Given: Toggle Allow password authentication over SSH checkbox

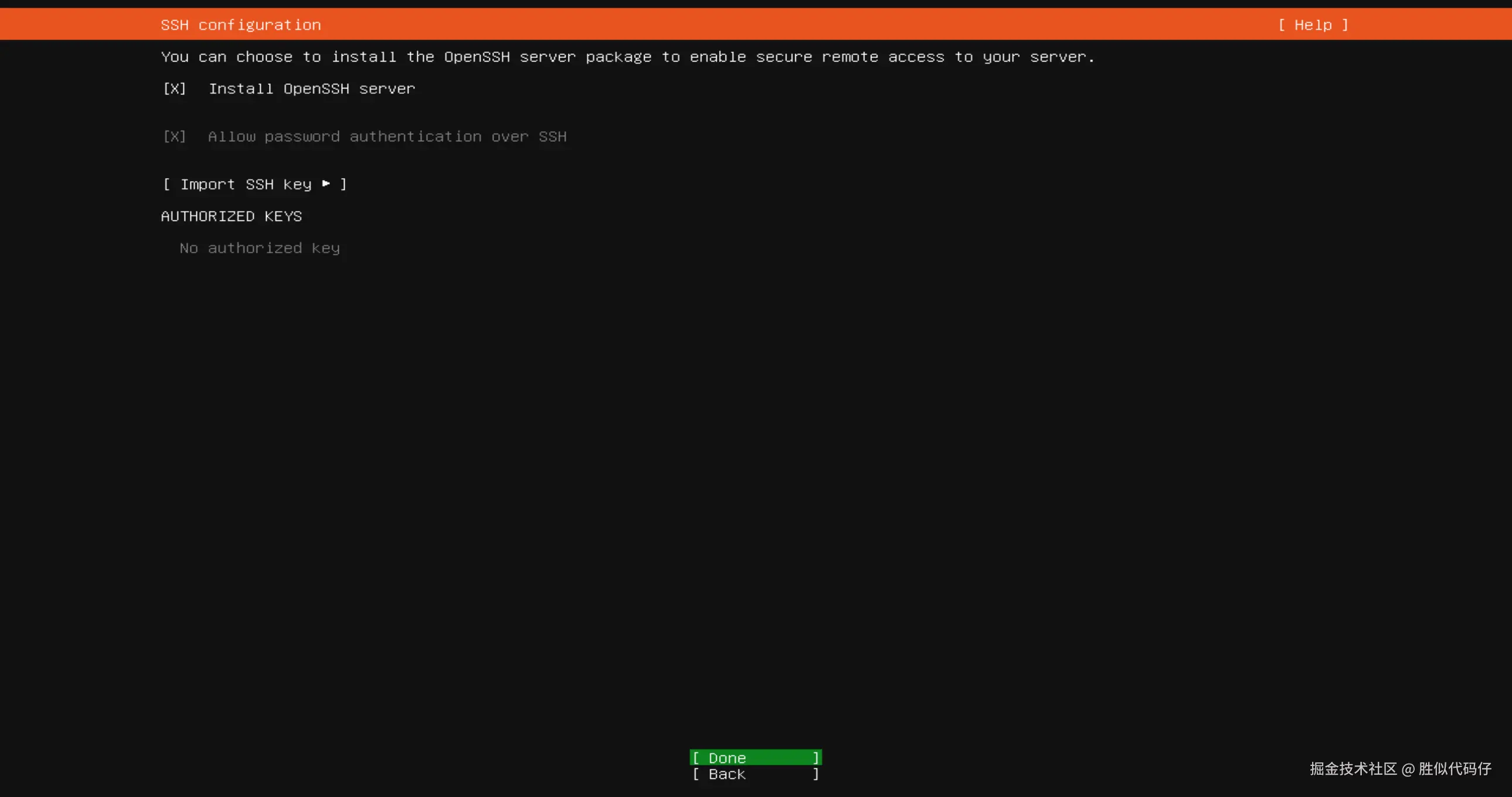Looking at the screenshot, I should pyautogui.click(x=174, y=137).
